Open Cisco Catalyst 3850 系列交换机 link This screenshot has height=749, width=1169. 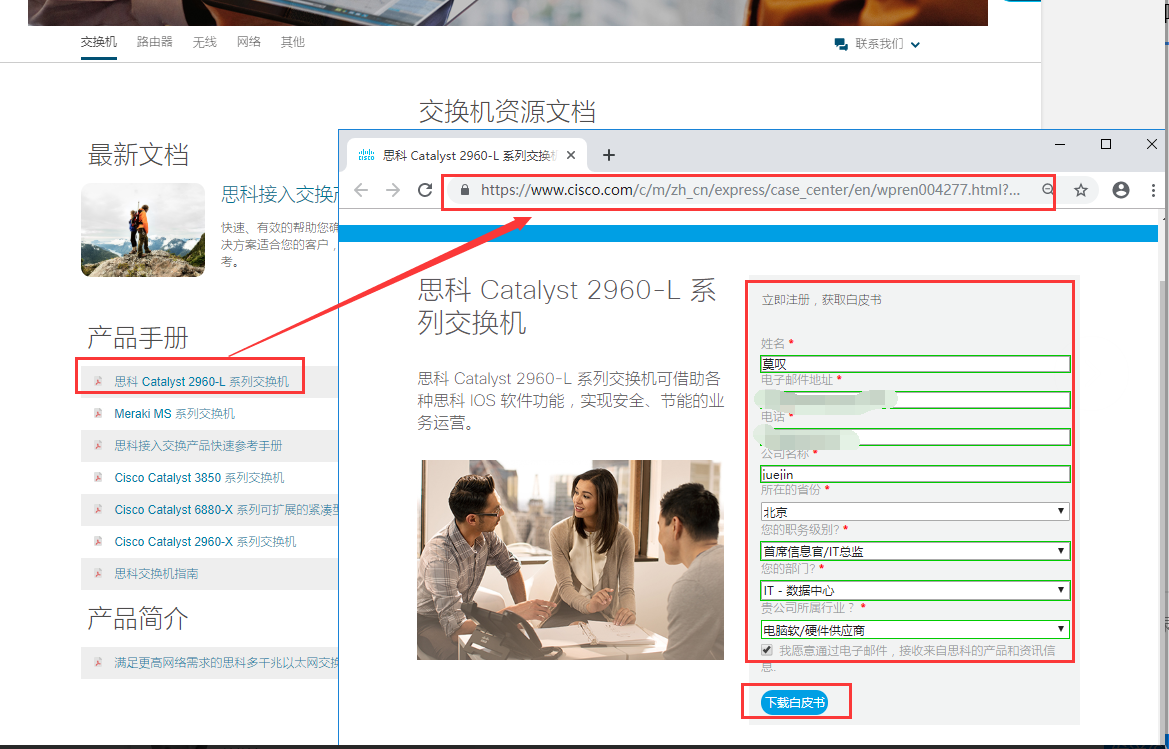199,478
